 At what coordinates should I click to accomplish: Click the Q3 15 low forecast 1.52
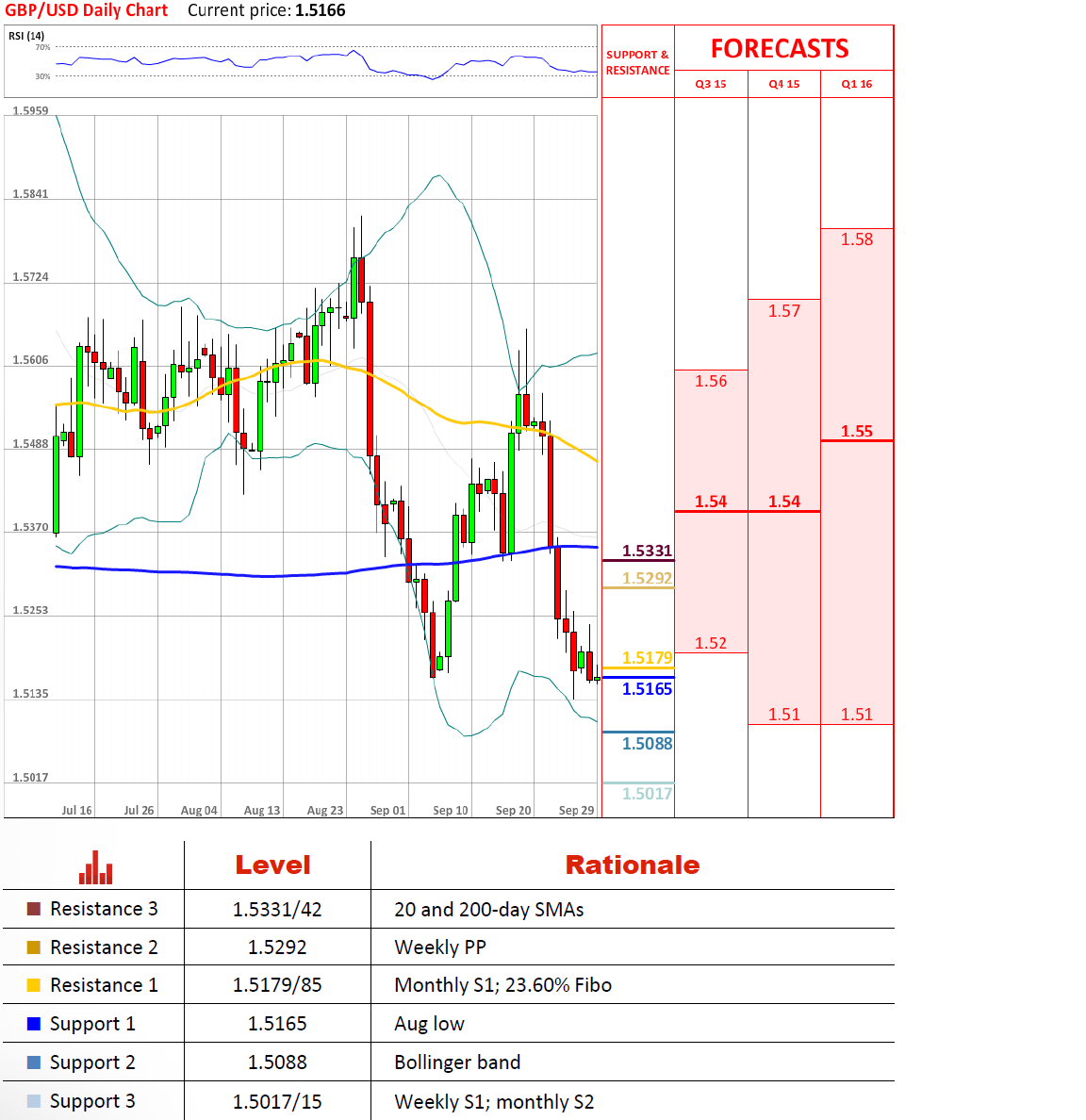711,643
